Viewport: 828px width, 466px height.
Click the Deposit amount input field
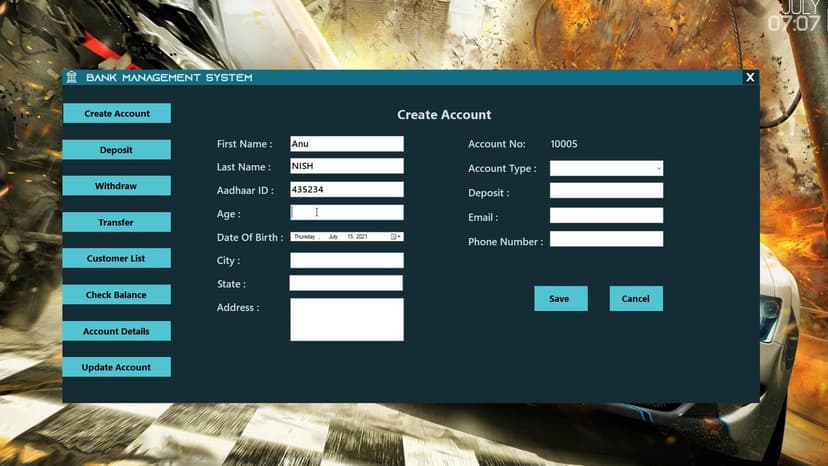tap(606, 190)
